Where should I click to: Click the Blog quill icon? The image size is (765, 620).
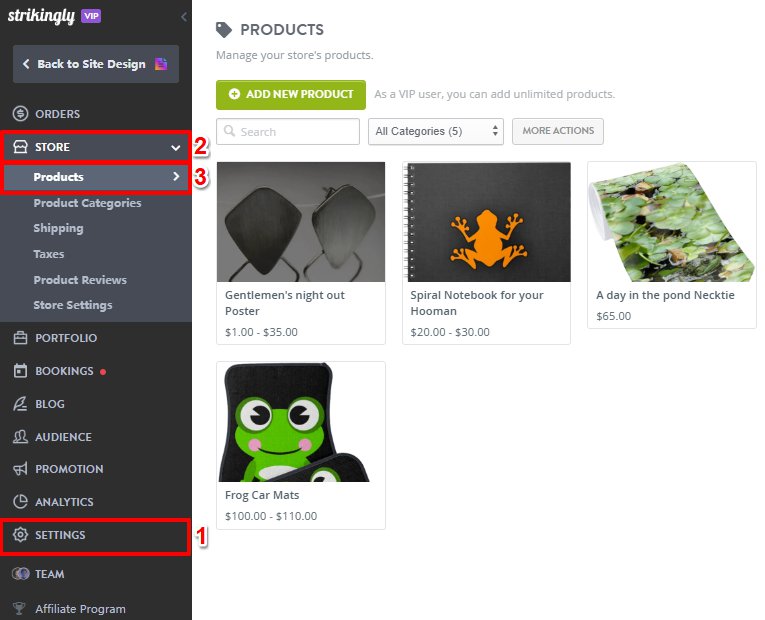click(20, 404)
